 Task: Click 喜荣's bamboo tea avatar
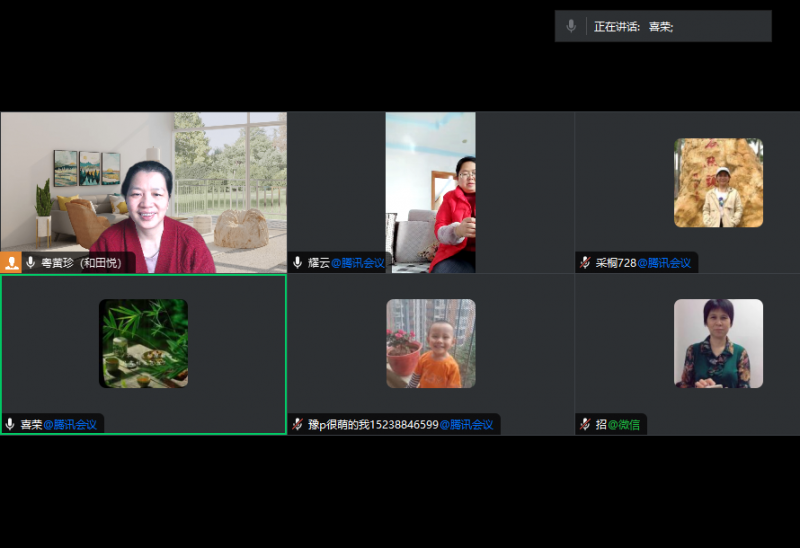(143, 343)
